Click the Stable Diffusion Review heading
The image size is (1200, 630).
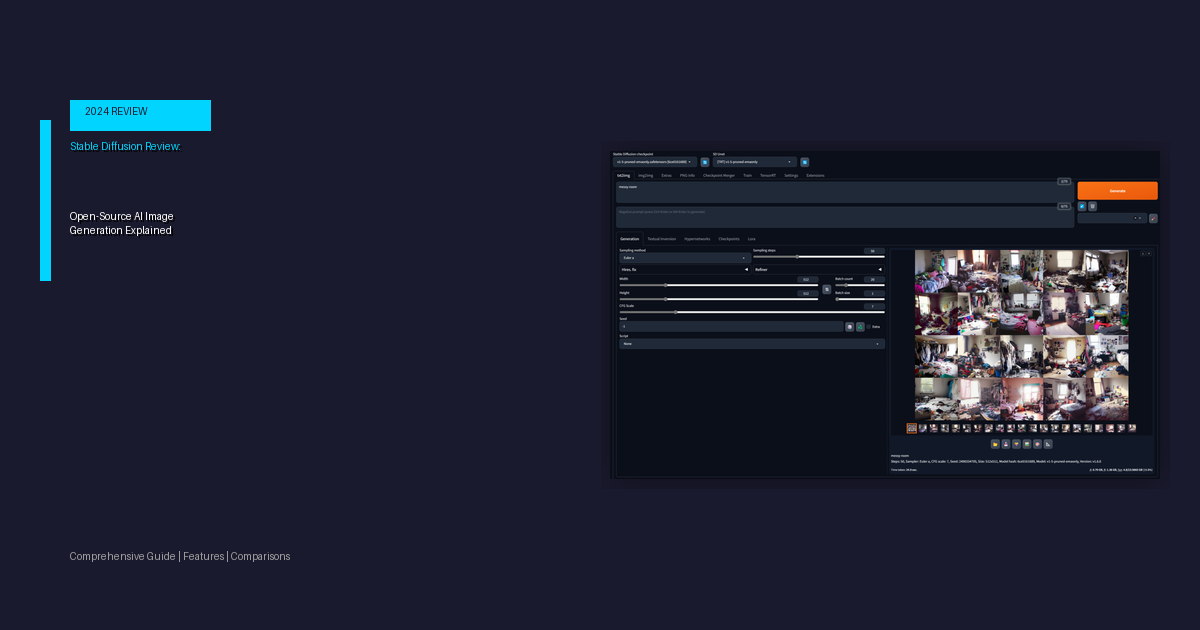(x=125, y=146)
